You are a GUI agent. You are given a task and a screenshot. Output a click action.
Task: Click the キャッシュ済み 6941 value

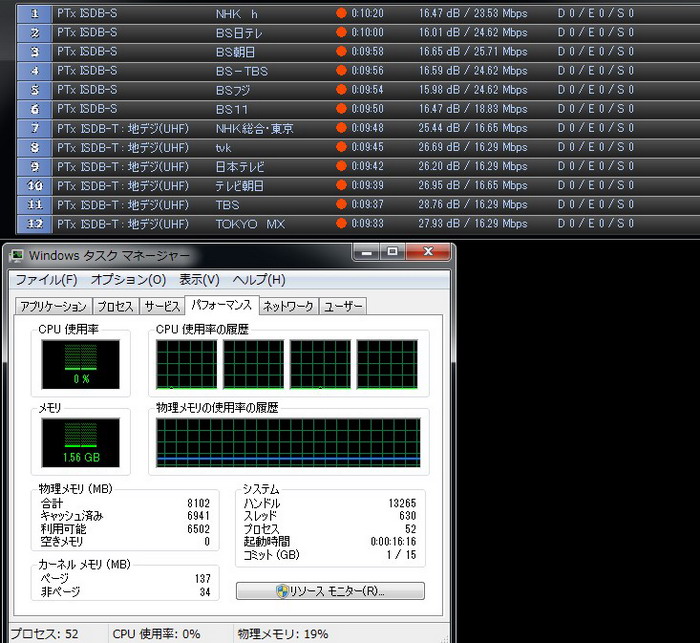coord(198,516)
